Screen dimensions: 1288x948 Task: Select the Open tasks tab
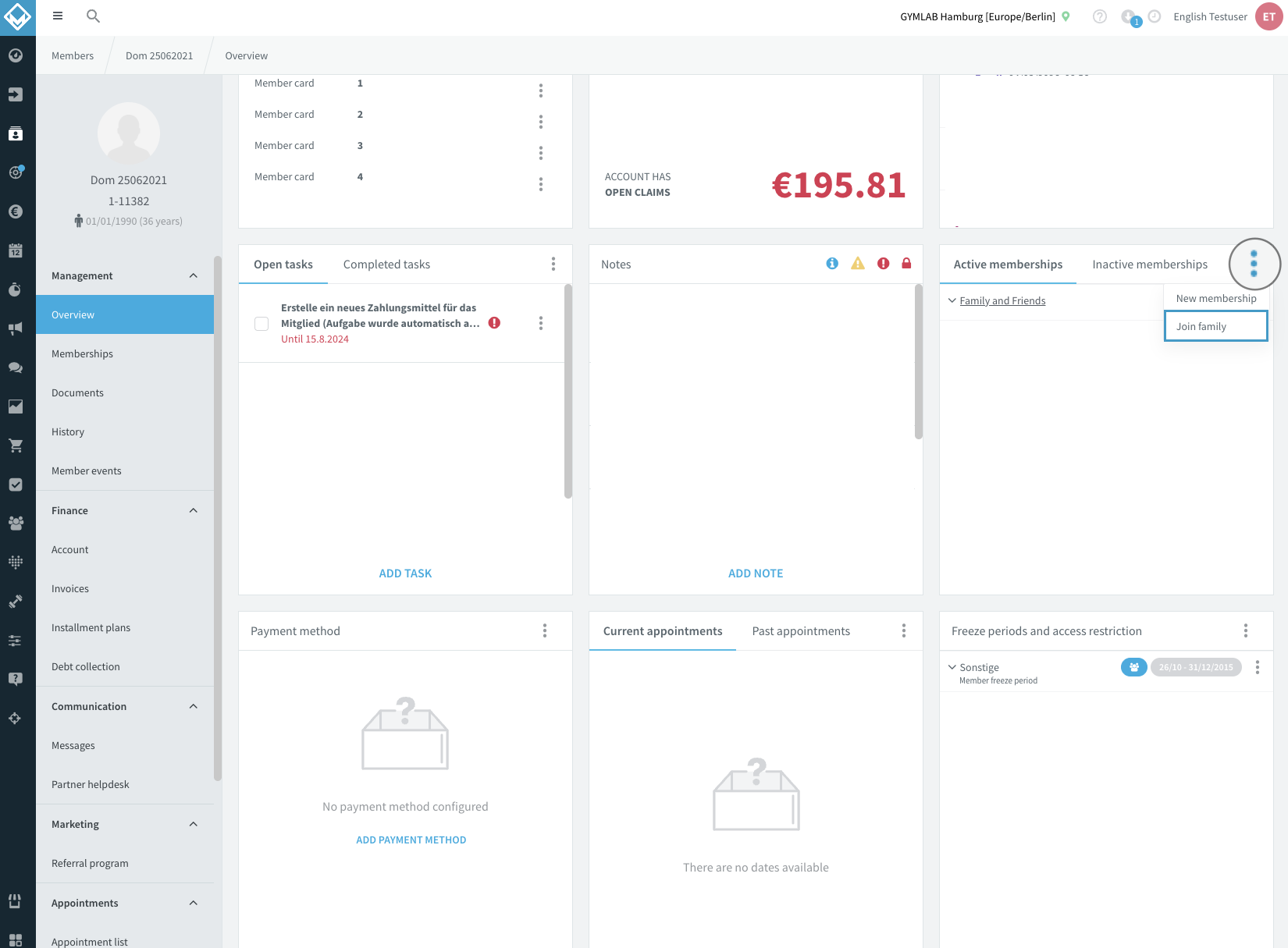283,265
